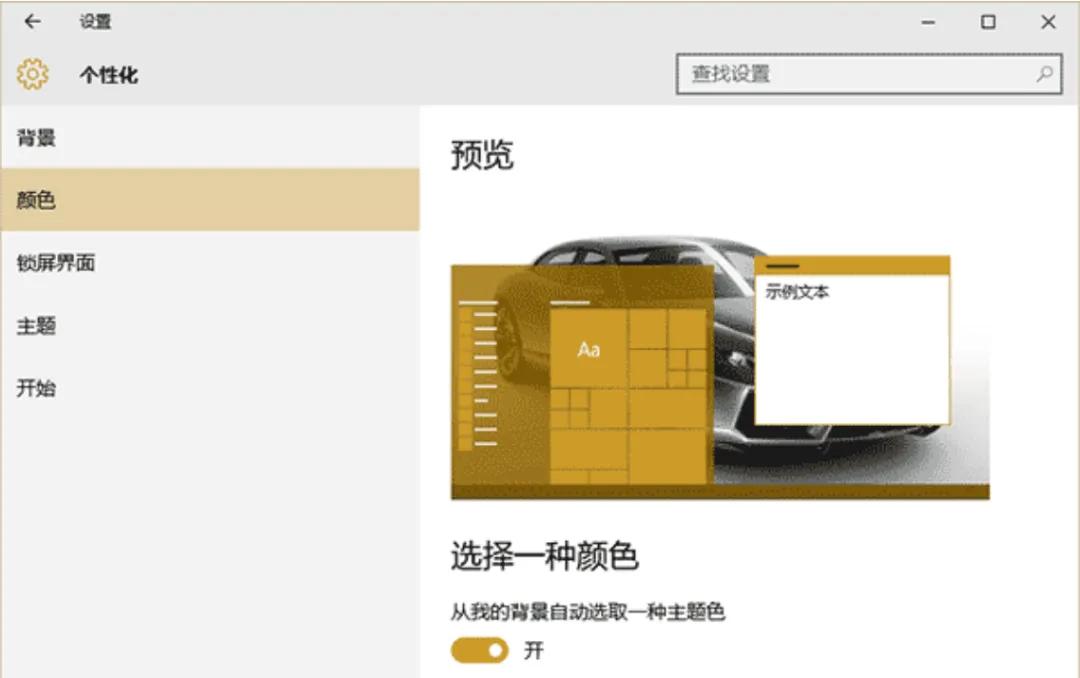Click the back arrow at top left
This screenshot has width=1080, height=678.
click(32, 21)
